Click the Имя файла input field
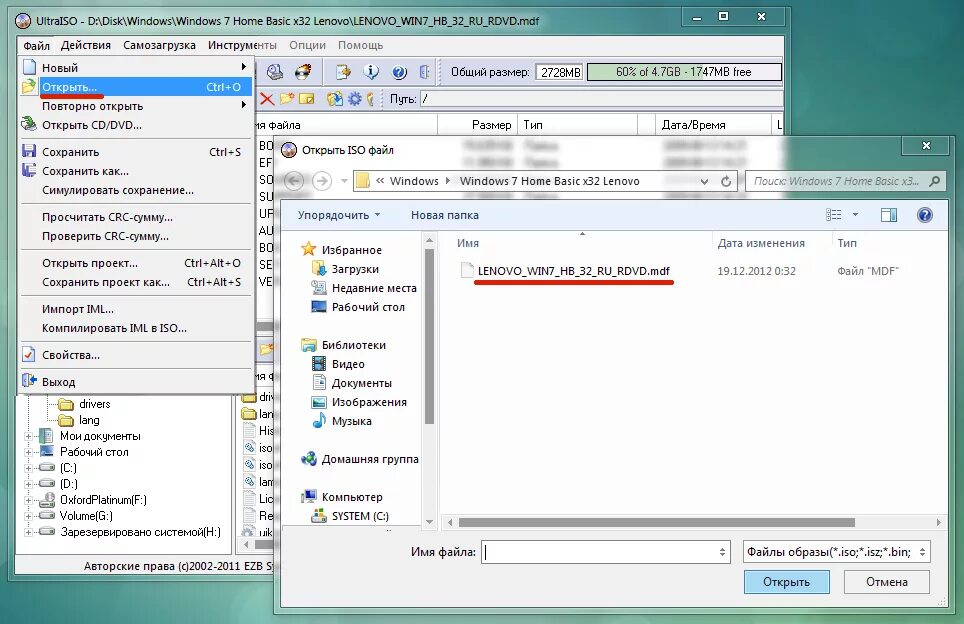The height and width of the screenshot is (624, 964). click(x=605, y=551)
